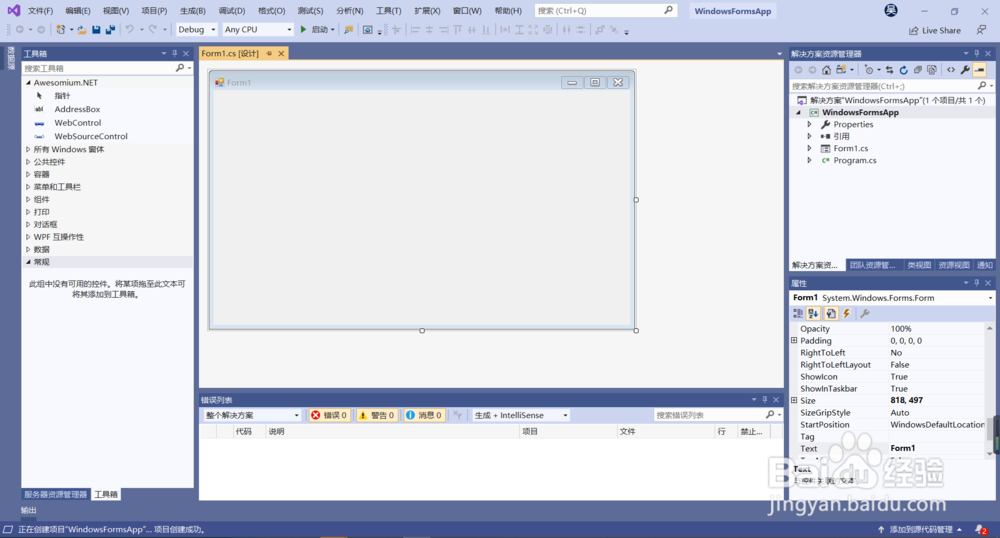Expand the Form1.cs node in Solution Explorer
The width and height of the screenshot is (1000, 538).
pyautogui.click(x=809, y=149)
